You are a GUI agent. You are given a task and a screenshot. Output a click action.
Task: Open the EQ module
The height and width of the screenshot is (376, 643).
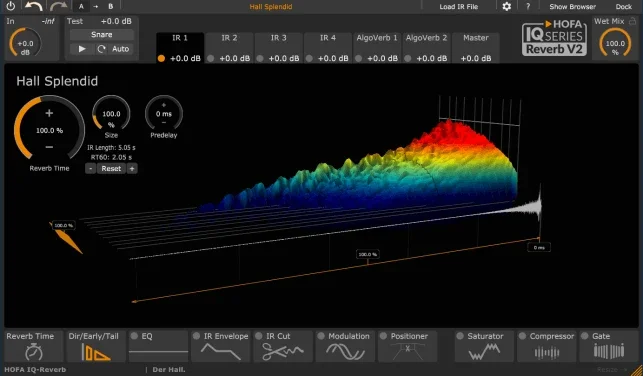point(158,346)
